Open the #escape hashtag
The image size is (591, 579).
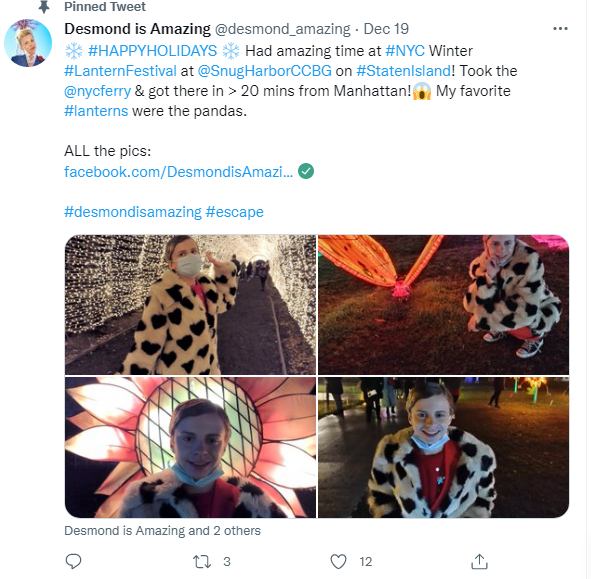click(234, 212)
